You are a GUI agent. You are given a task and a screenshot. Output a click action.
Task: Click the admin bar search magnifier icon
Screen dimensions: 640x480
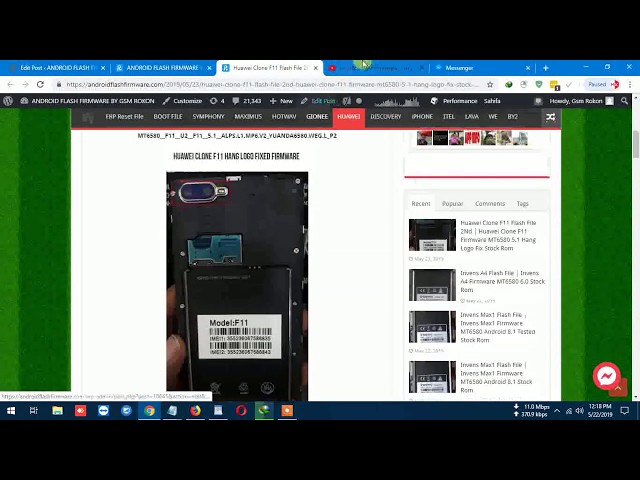624,101
